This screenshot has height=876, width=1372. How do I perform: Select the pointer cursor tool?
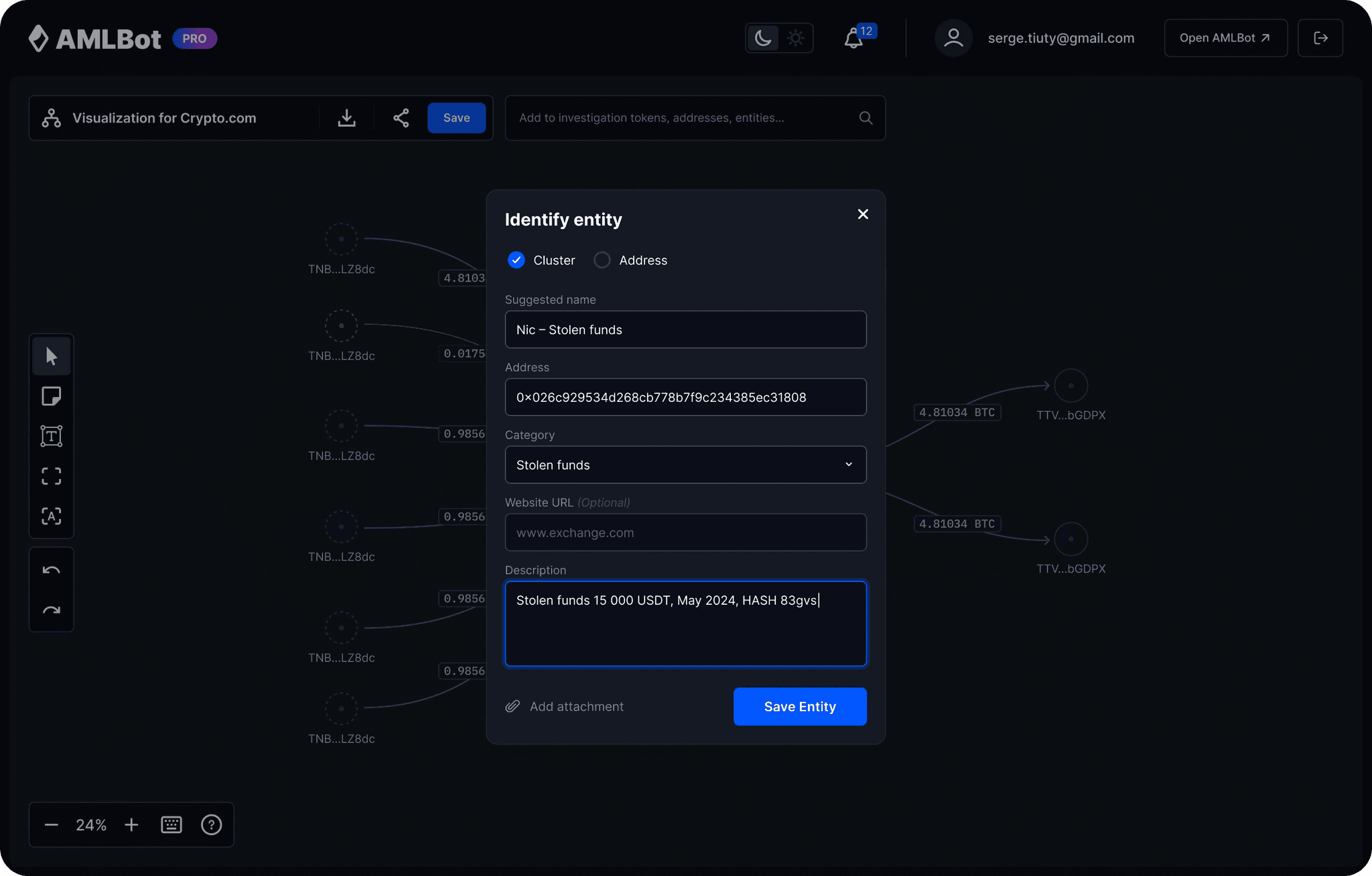[52, 356]
